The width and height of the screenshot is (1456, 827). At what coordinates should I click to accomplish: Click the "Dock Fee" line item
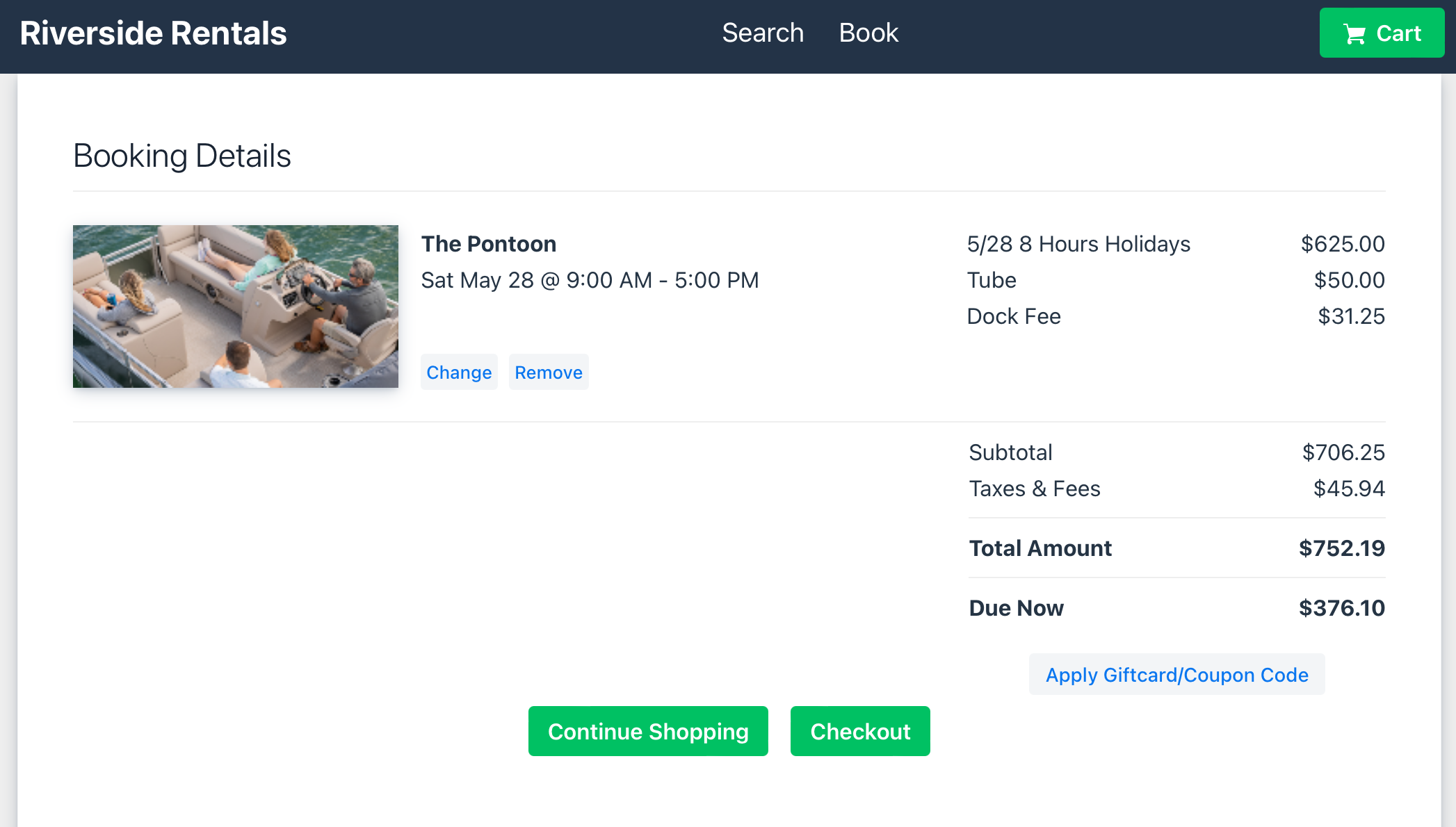(x=1014, y=316)
